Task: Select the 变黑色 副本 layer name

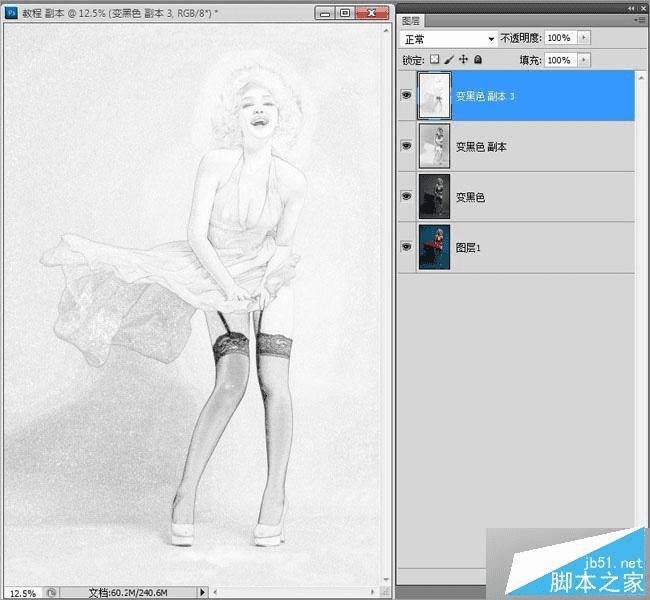Action: (481, 147)
